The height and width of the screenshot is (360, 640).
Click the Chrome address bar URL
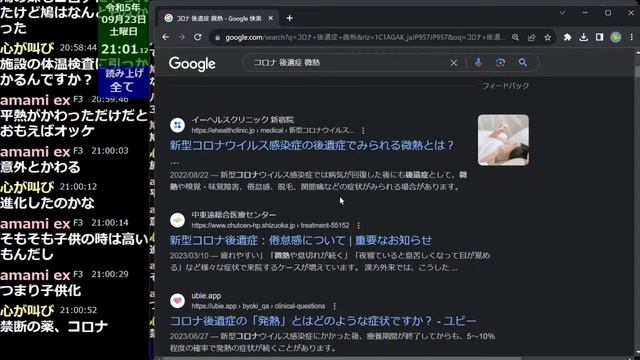(x=365, y=38)
